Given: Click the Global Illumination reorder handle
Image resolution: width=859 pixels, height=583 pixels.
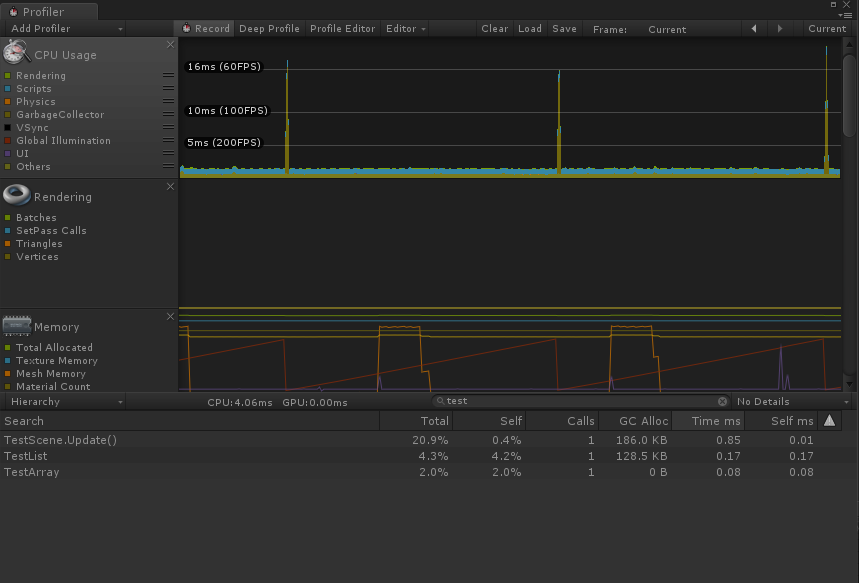Looking at the screenshot, I should click(168, 140).
